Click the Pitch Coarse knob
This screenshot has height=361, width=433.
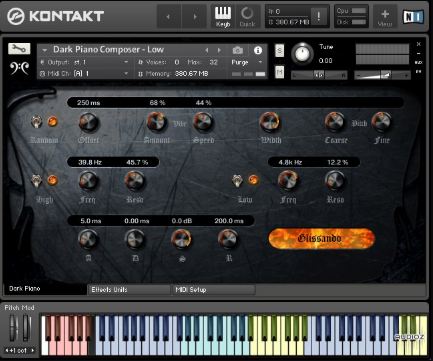coord(334,121)
